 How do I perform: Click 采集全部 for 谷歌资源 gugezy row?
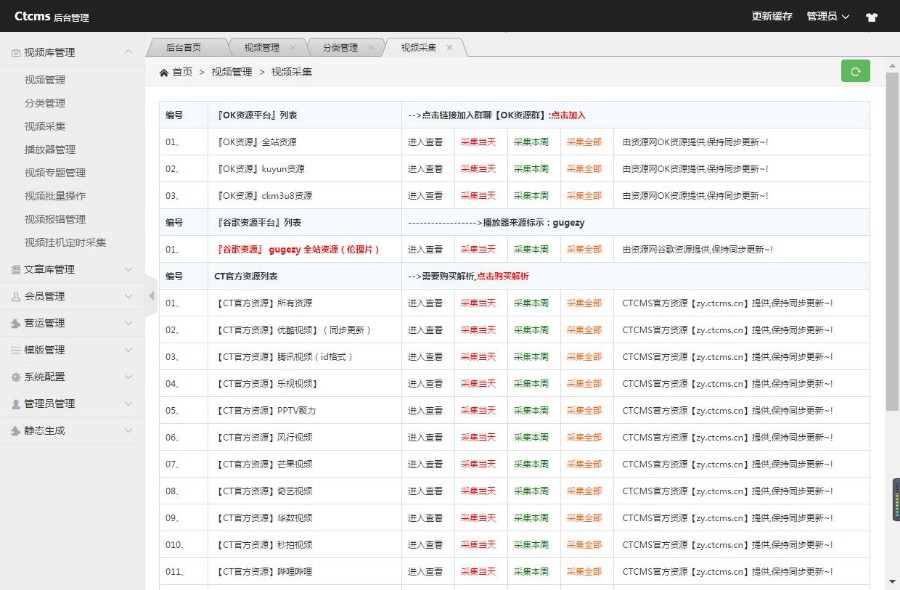point(584,249)
